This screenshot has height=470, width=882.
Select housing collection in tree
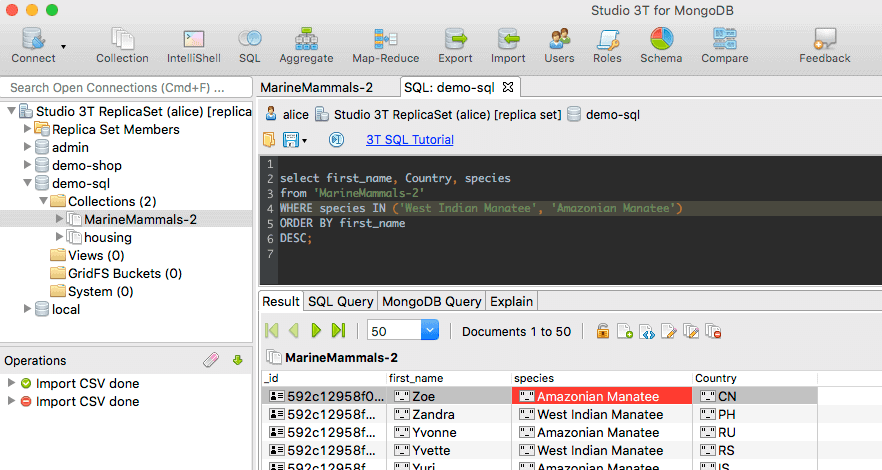(107, 237)
